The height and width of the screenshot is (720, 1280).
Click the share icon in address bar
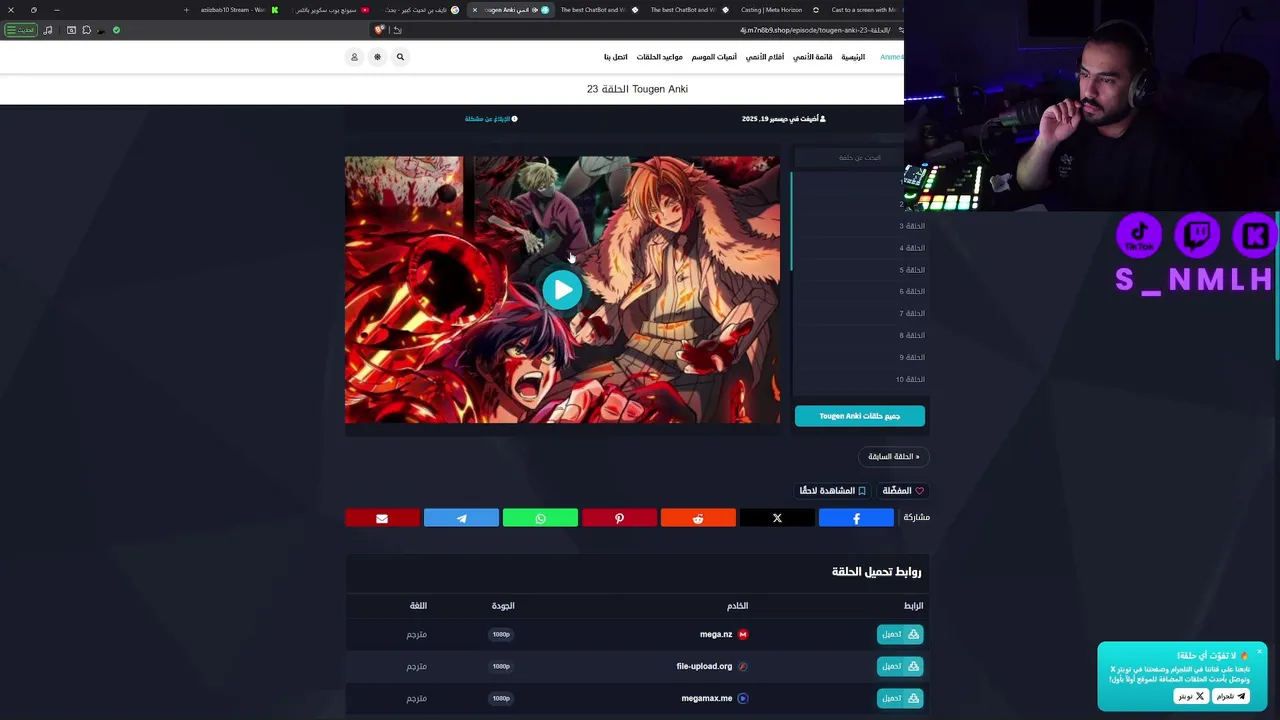click(397, 30)
